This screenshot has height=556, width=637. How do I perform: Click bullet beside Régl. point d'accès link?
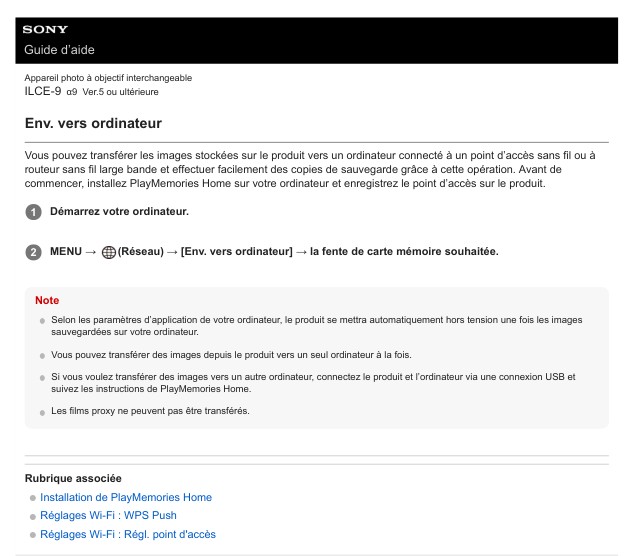tap(33, 535)
